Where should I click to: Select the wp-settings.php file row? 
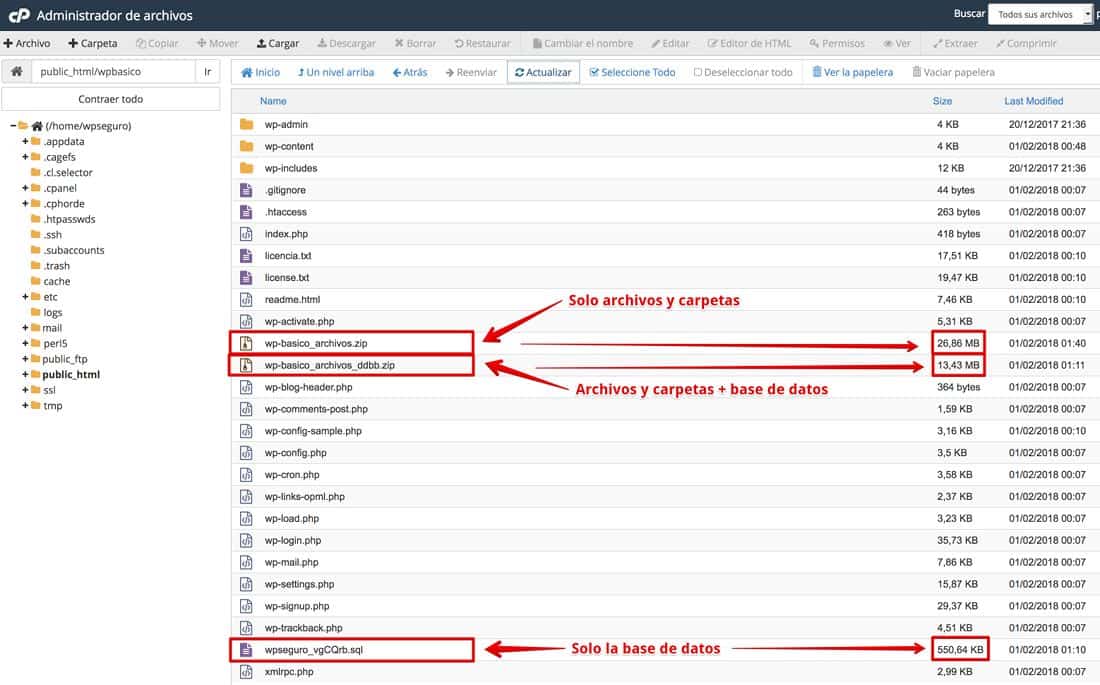point(665,584)
